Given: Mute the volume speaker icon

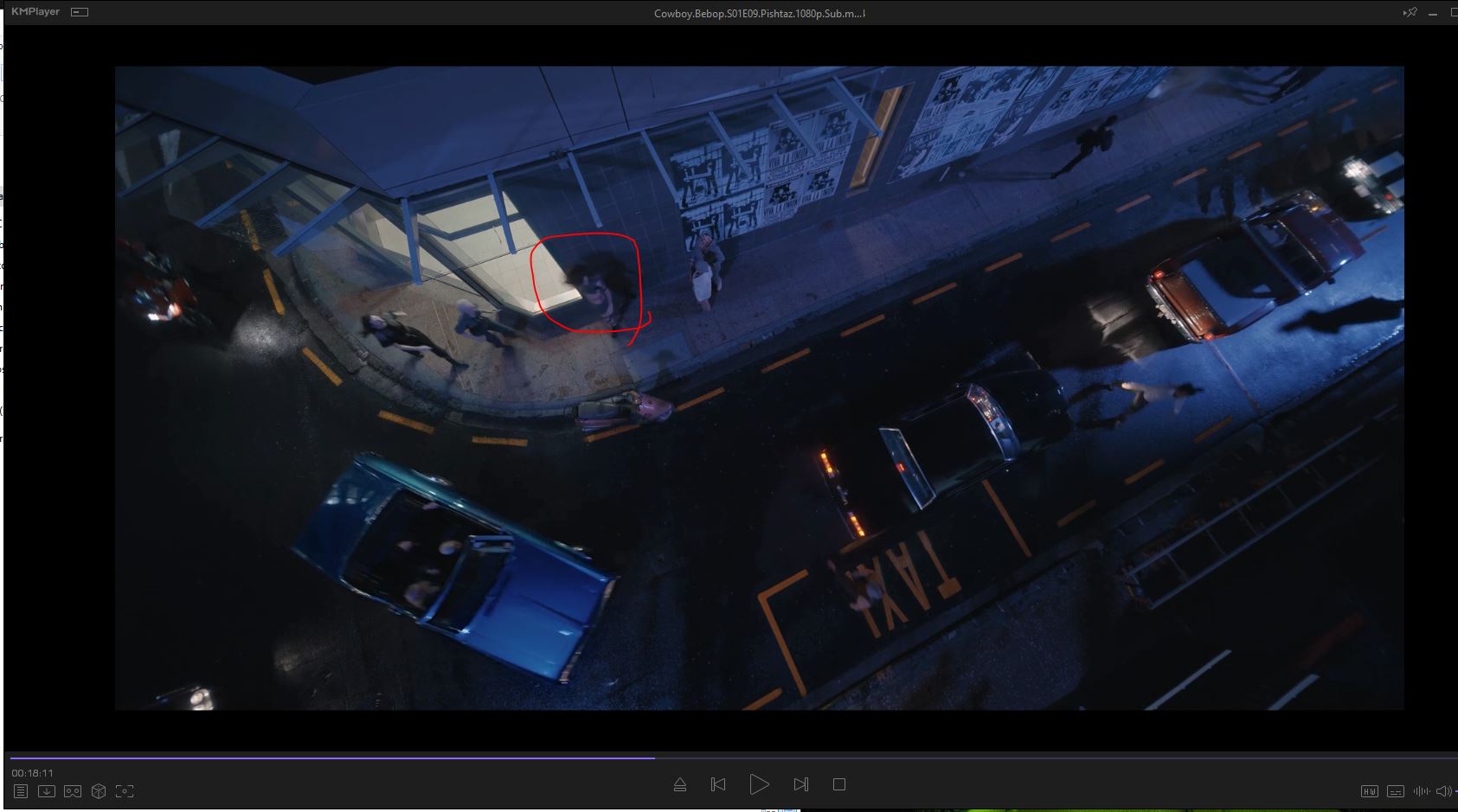Looking at the screenshot, I should coord(1443,791).
